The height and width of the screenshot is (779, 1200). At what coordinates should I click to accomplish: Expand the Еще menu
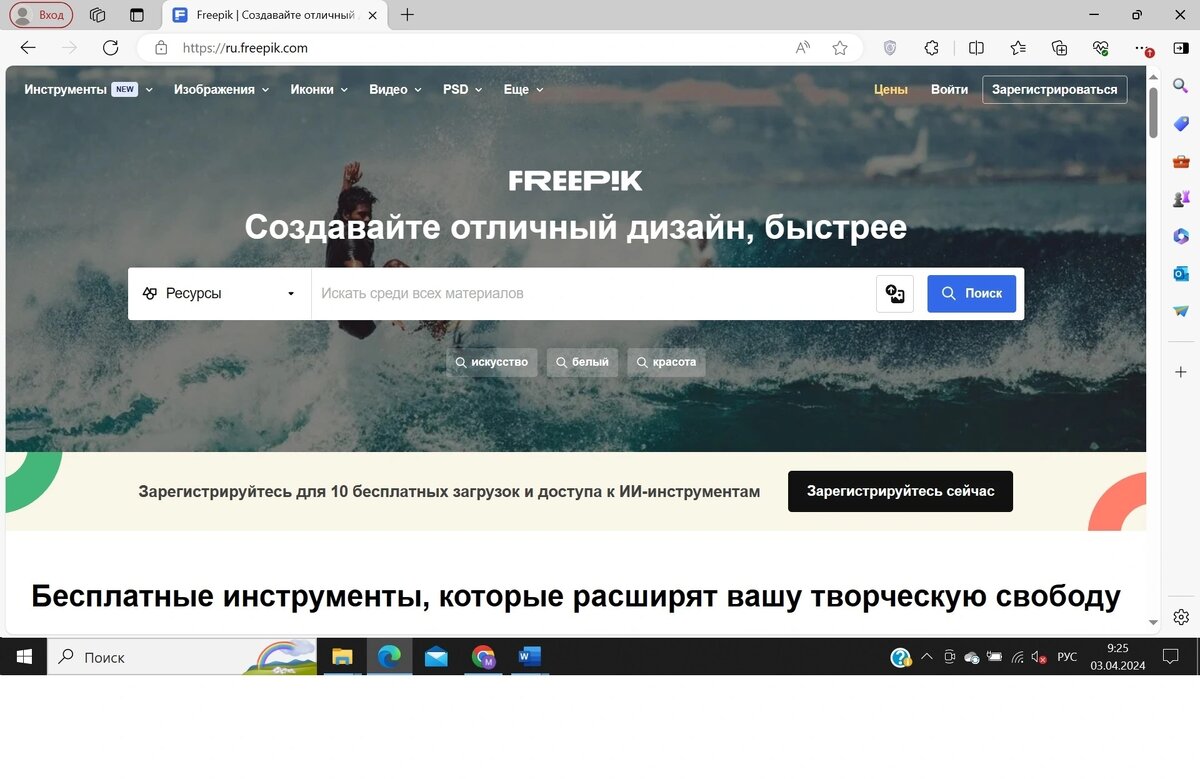(x=523, y=89)
